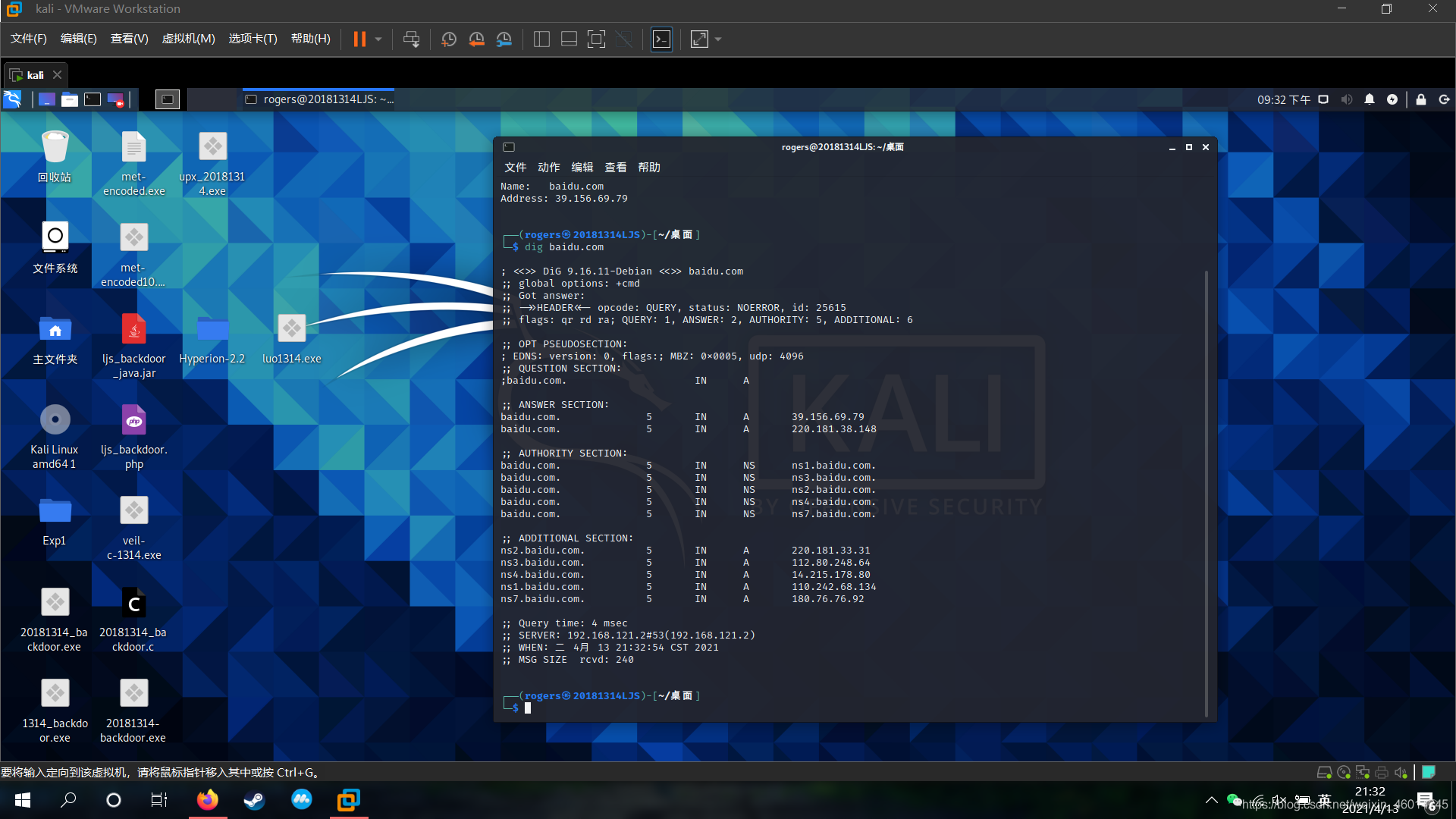The width and height of the screenshot is (1456, 819).
Task: Open the snapshot manager
Action: (x=504, y=39)
